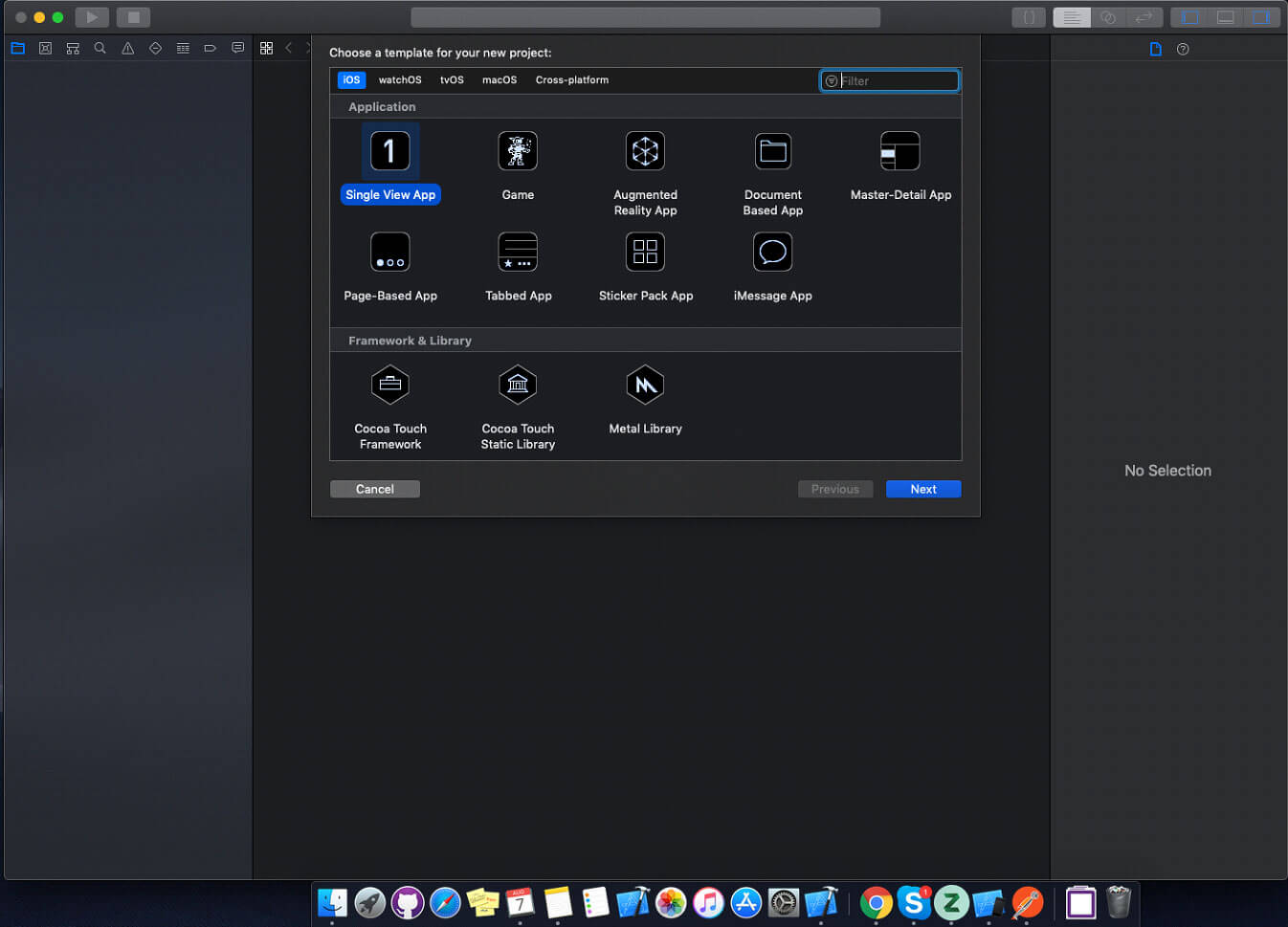
Task: Show the Issue navigator warning icon
Action: [x=127, y=48]
